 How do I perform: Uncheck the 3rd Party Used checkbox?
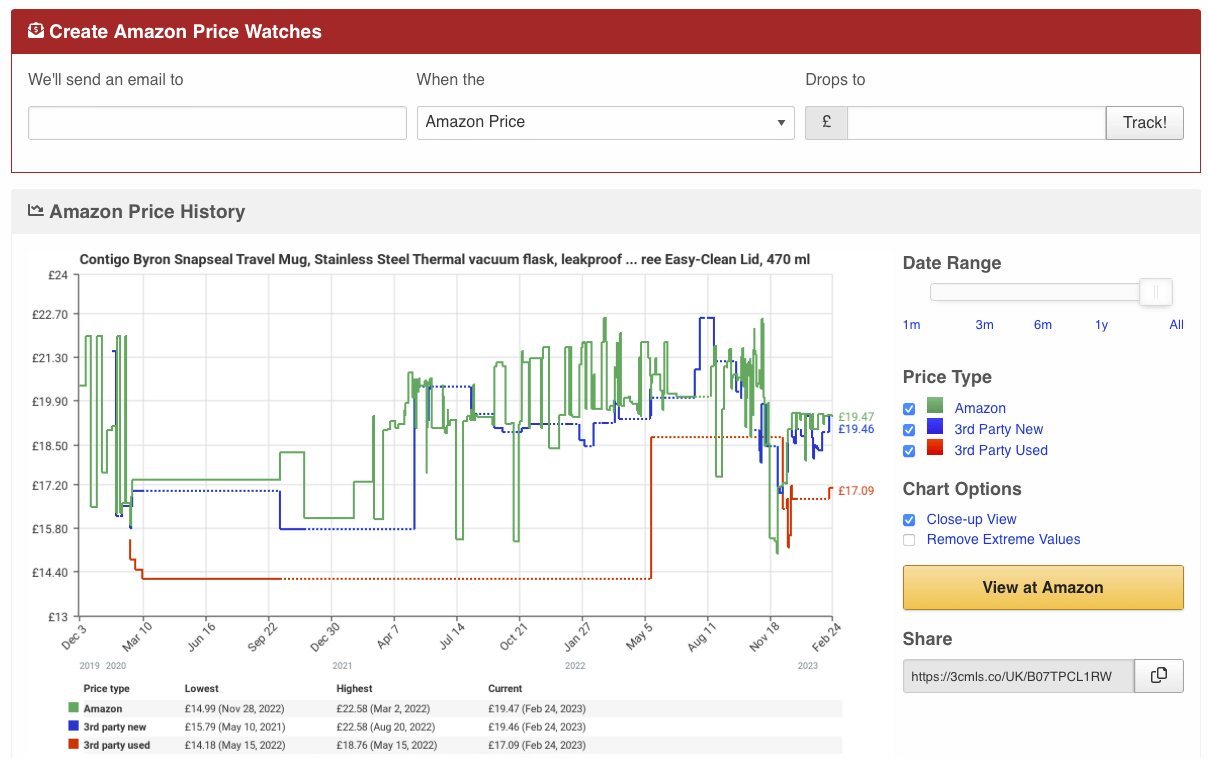pos(909,451)
